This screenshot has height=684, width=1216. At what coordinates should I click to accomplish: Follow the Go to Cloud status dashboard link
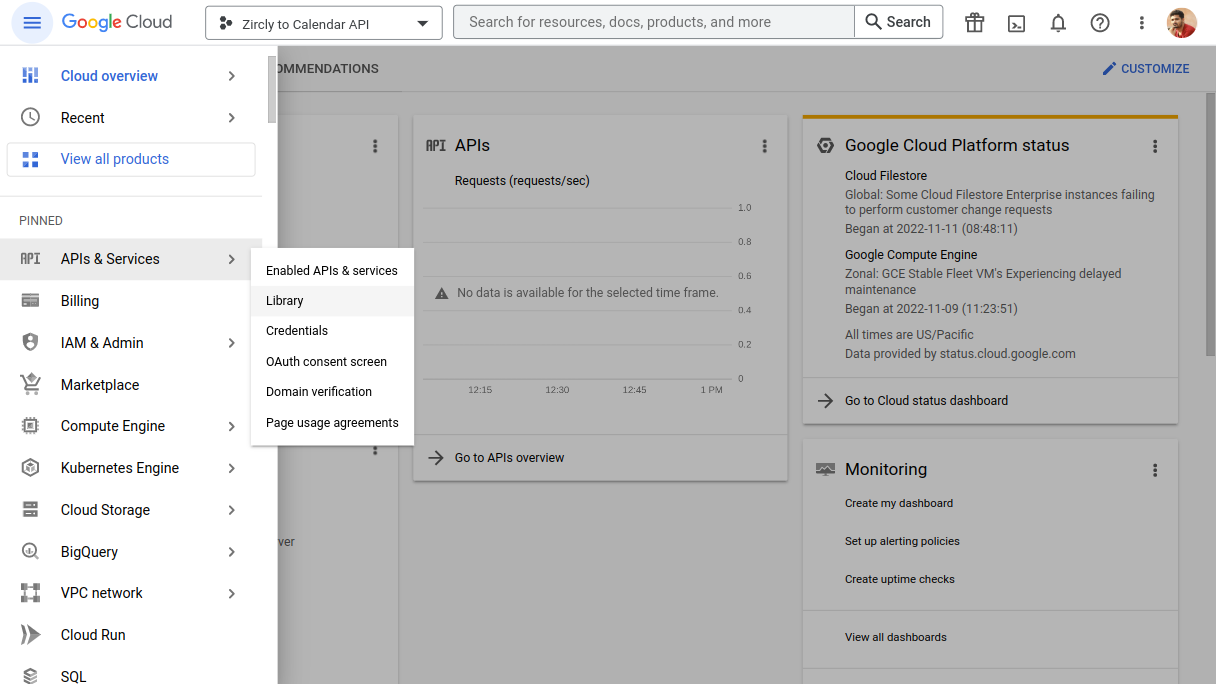pyautogui.click(x=926, y=401)
